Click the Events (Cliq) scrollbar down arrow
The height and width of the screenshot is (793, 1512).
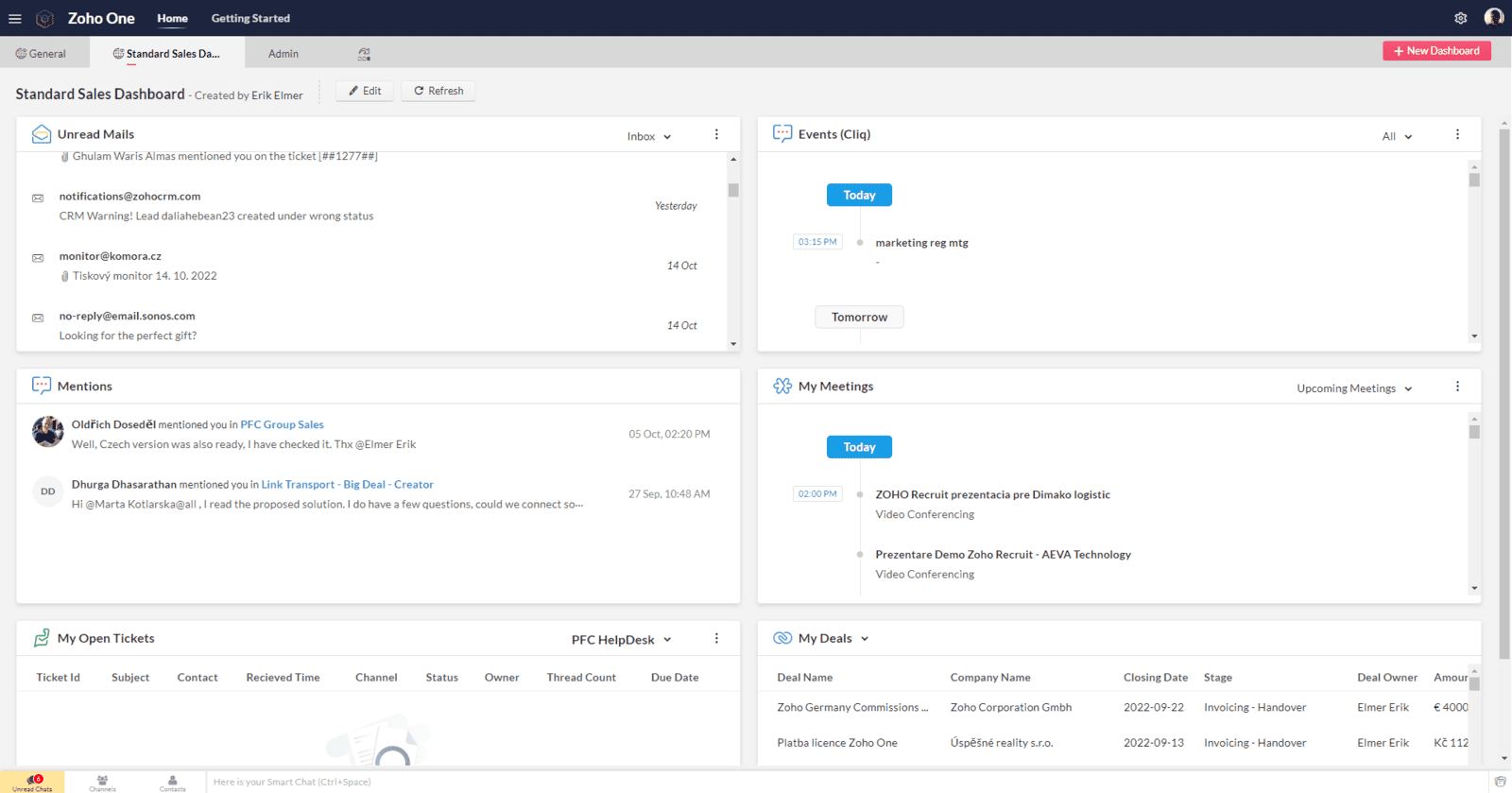click(1474, 336)
